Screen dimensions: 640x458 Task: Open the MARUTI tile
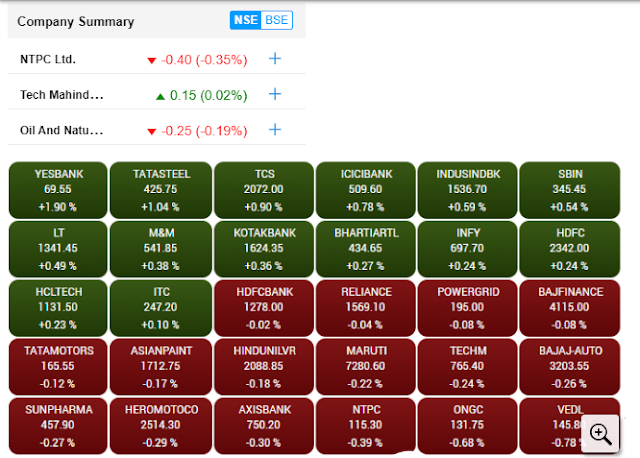[366, 367]
